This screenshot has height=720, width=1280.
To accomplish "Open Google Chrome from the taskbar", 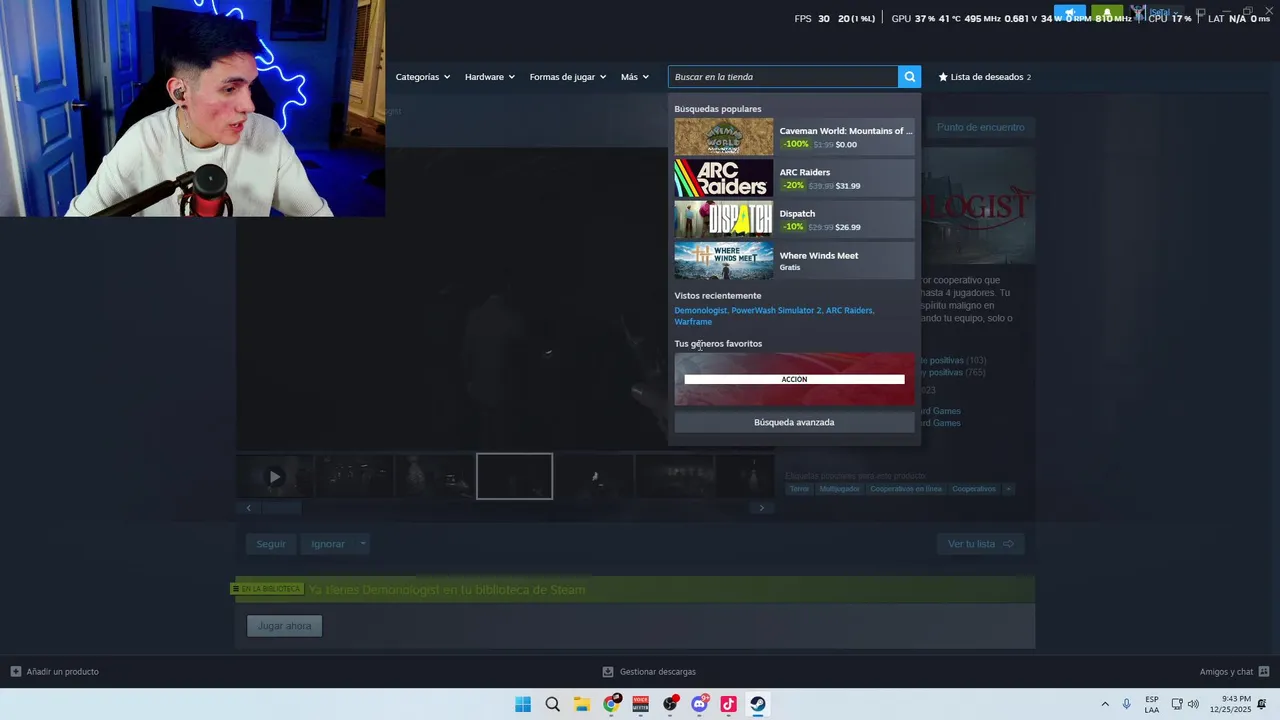I will (611, 704).
